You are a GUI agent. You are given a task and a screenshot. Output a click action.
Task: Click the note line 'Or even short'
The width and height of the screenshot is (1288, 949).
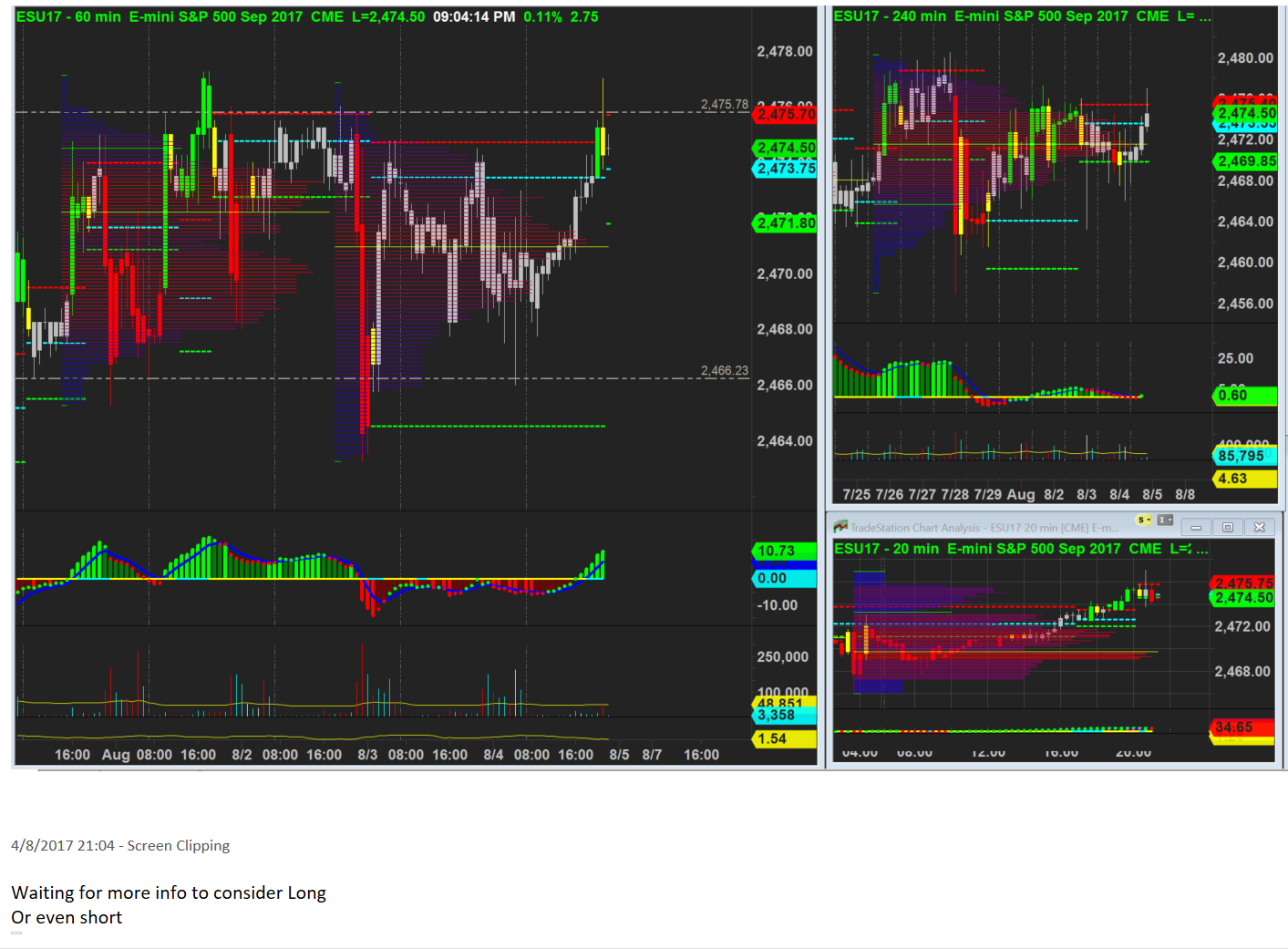(x=67, y=917)
